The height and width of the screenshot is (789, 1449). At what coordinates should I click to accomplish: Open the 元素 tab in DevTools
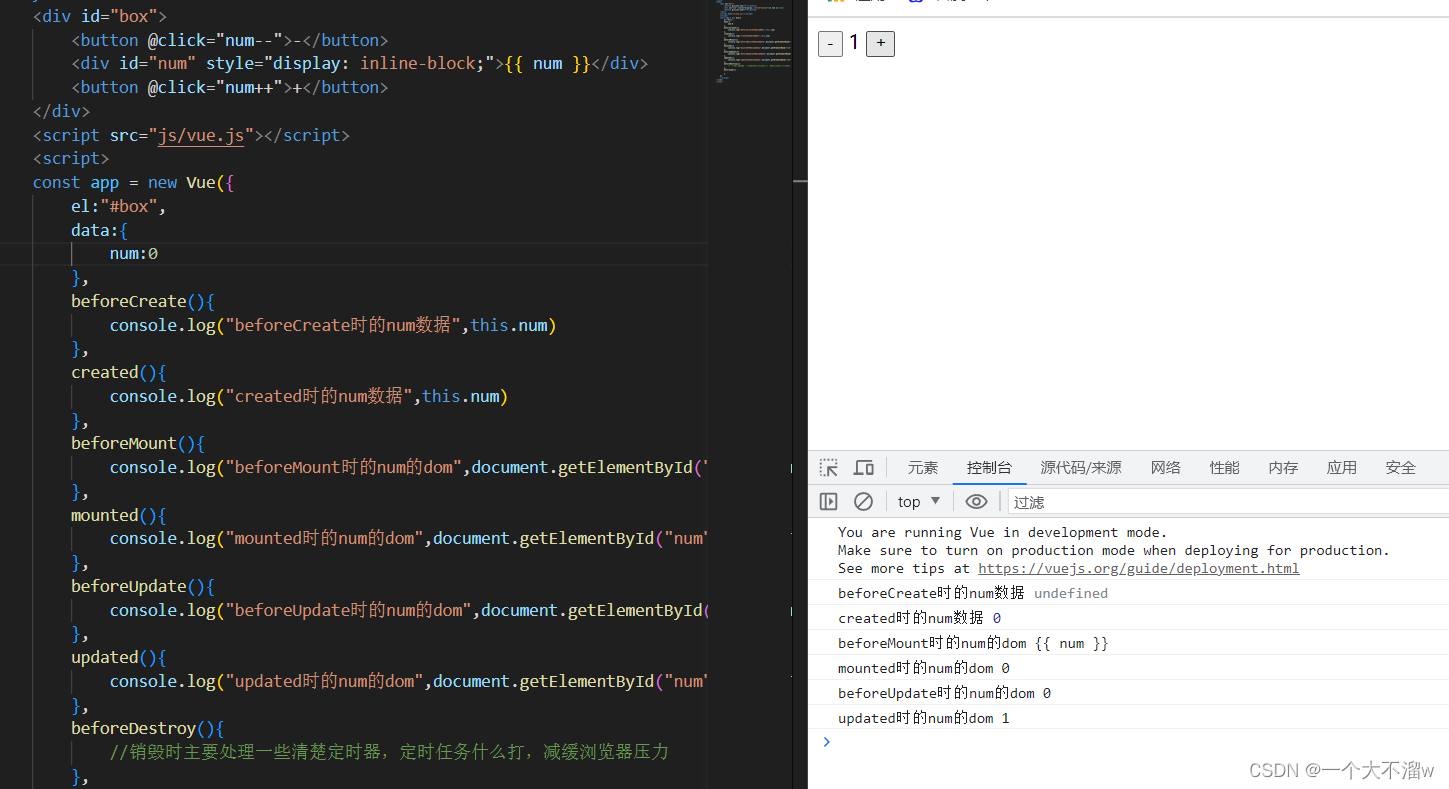click(x=923, y=467)
